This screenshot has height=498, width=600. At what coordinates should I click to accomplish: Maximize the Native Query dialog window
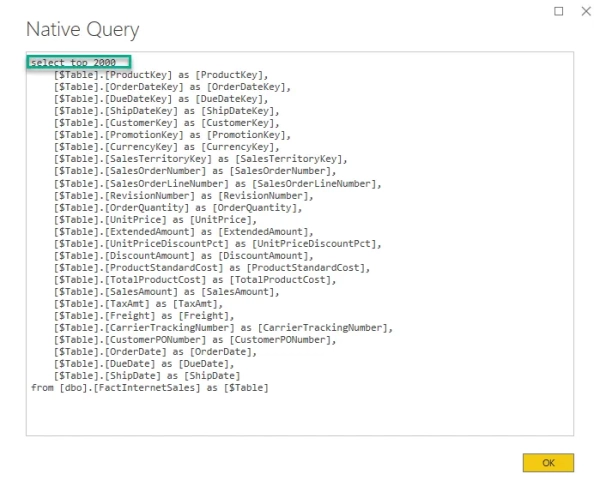click(558, 11)
